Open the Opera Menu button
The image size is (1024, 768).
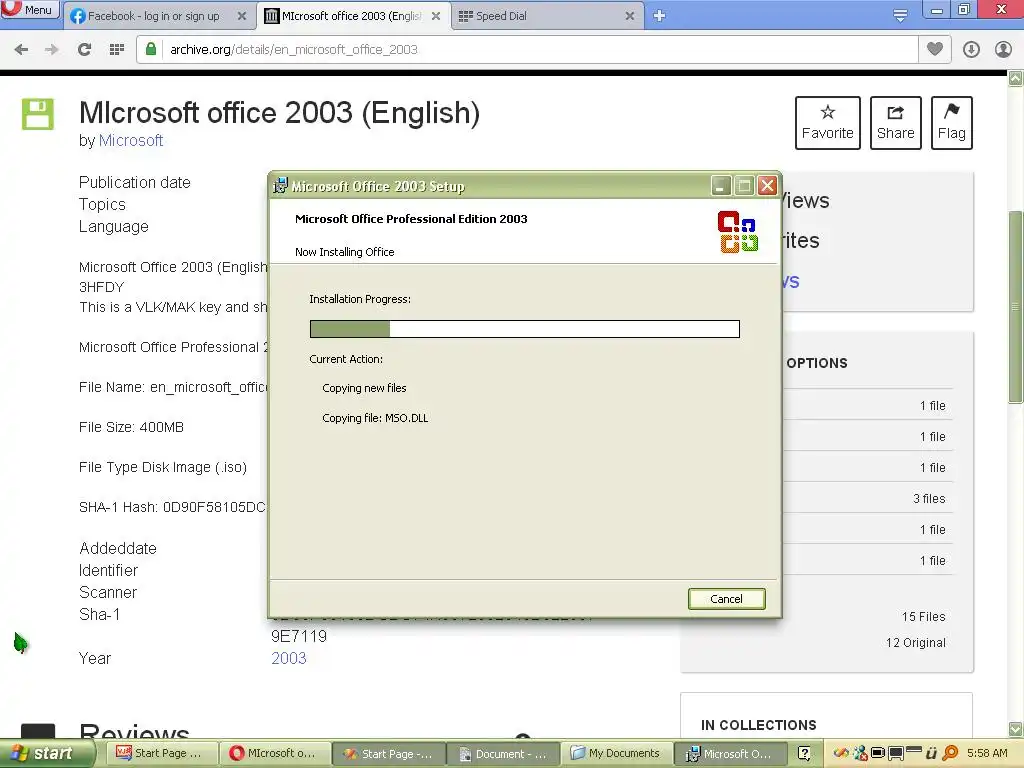[29, 10]
